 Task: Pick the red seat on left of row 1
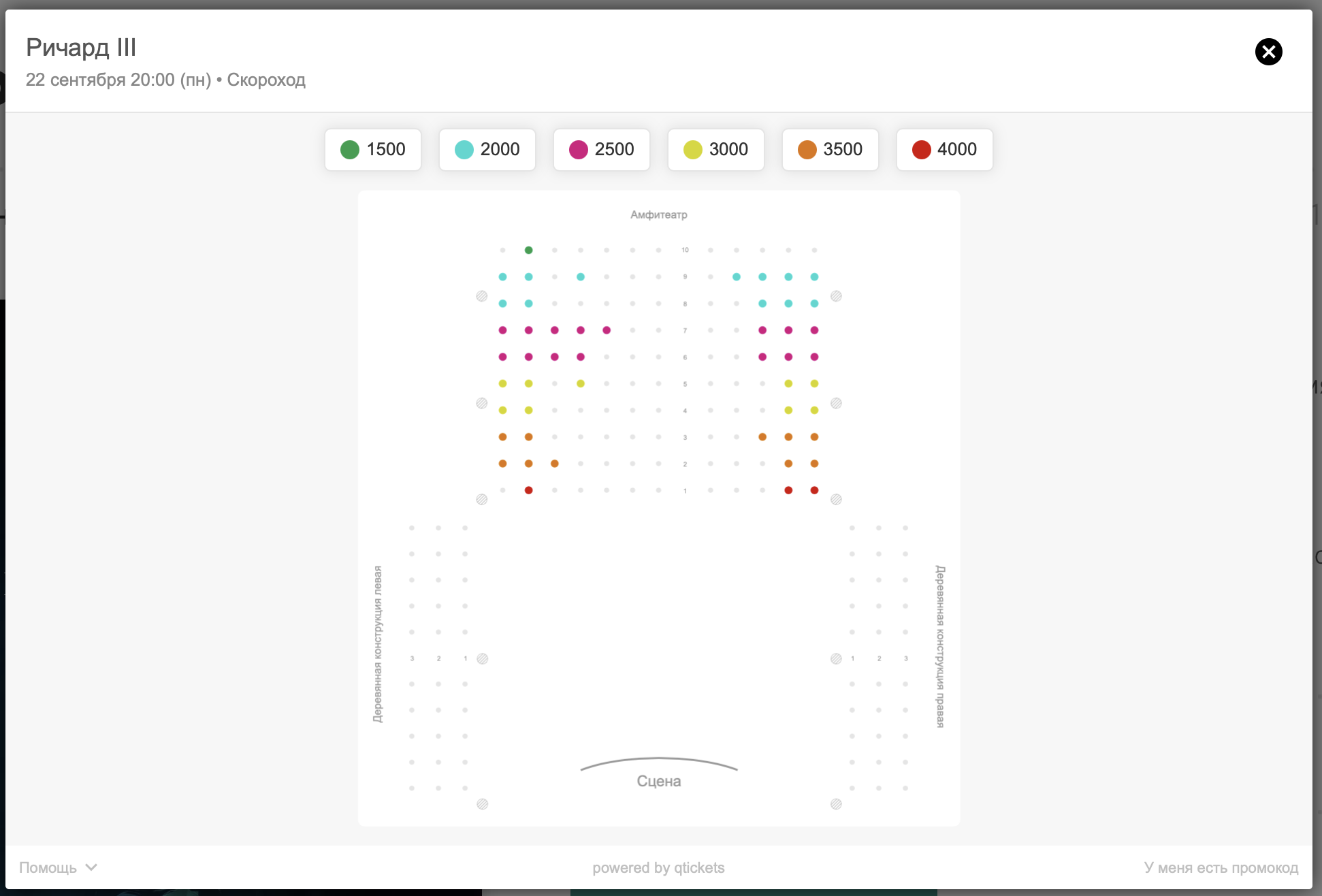pos(529,490)
